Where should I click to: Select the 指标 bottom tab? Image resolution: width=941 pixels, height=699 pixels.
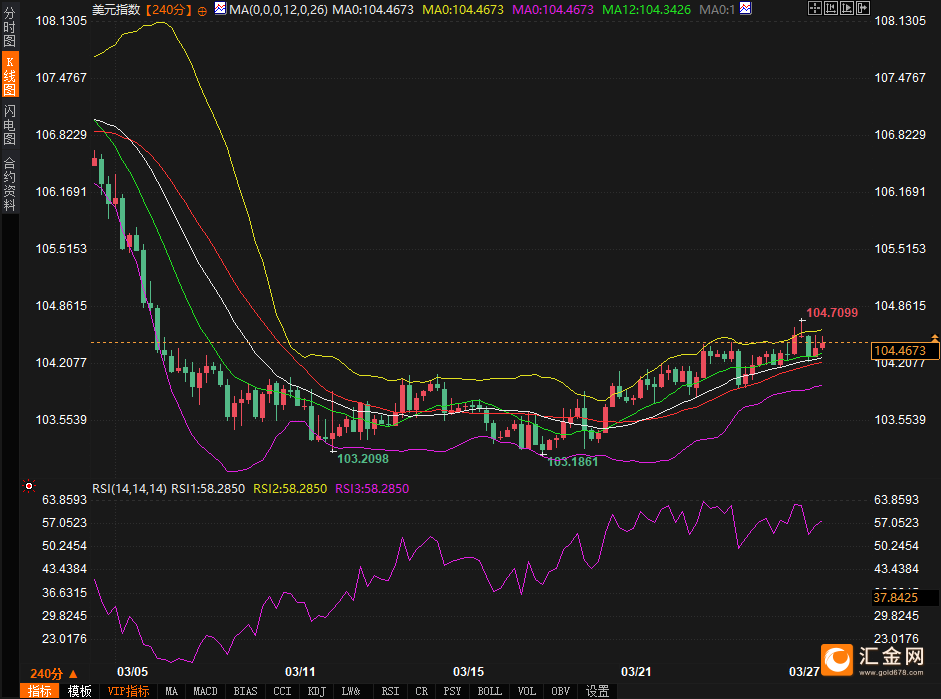tap(40, 691)
